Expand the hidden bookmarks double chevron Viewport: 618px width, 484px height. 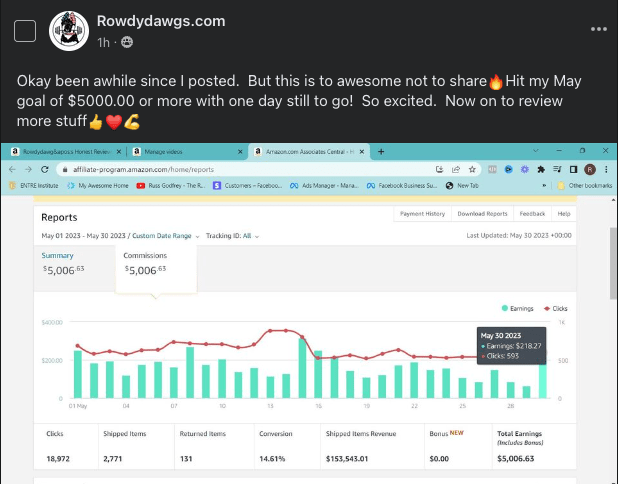pos(544,186)
